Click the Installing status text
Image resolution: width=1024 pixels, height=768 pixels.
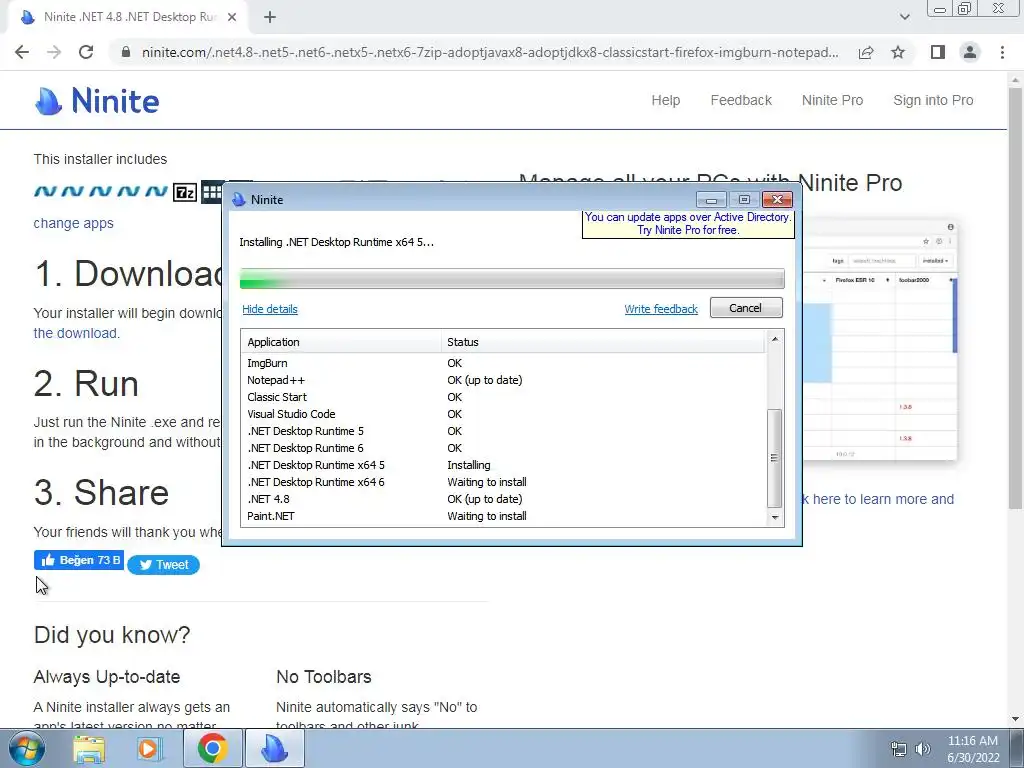pyautogui.click(x=468, y=465)
